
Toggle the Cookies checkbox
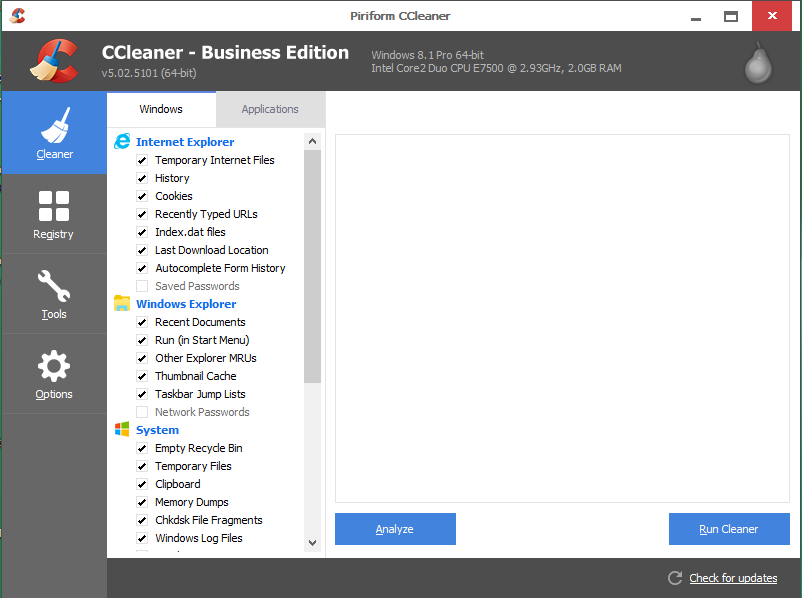(142, 196)
